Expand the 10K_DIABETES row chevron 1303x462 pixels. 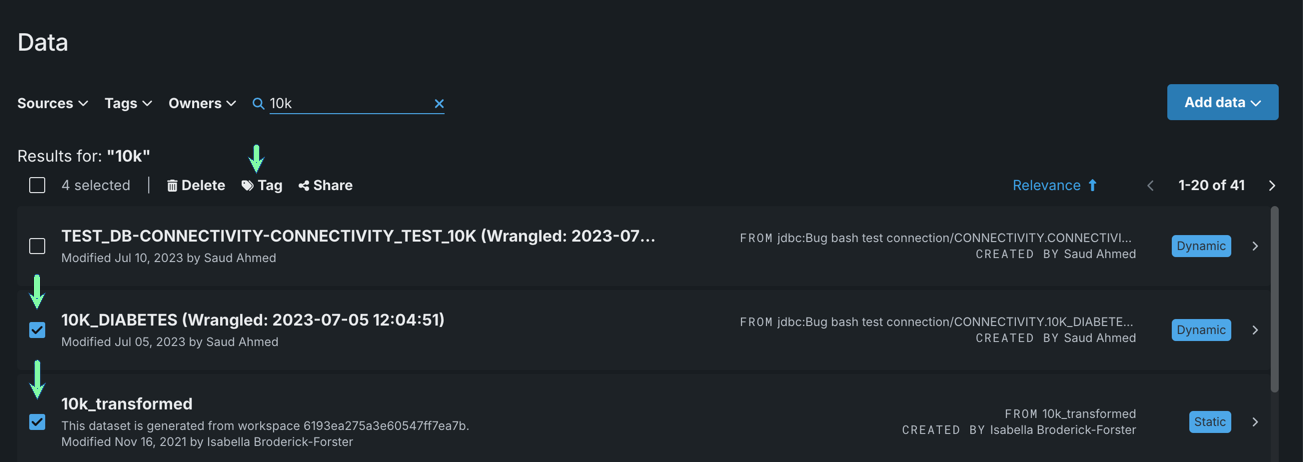pyautogui.click(x=1255, y=330)
